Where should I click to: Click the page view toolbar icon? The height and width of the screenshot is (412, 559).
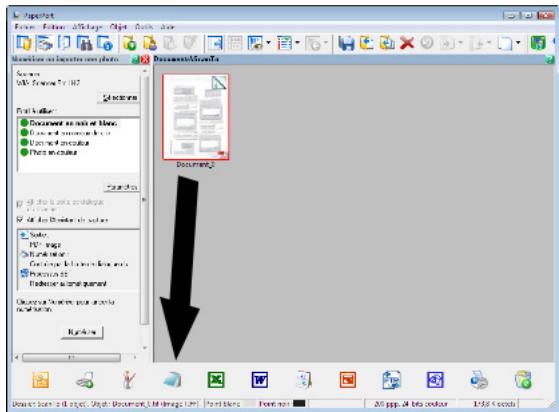tap(65, 43)
